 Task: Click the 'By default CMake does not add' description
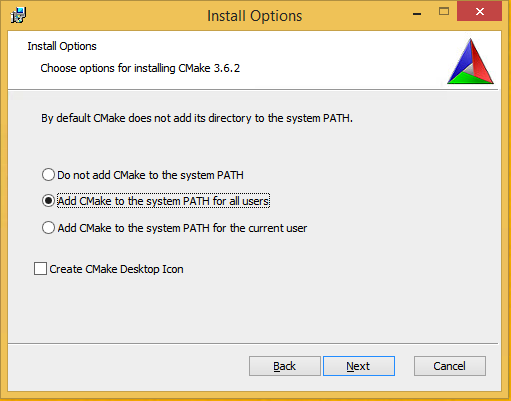pos(197,118)
